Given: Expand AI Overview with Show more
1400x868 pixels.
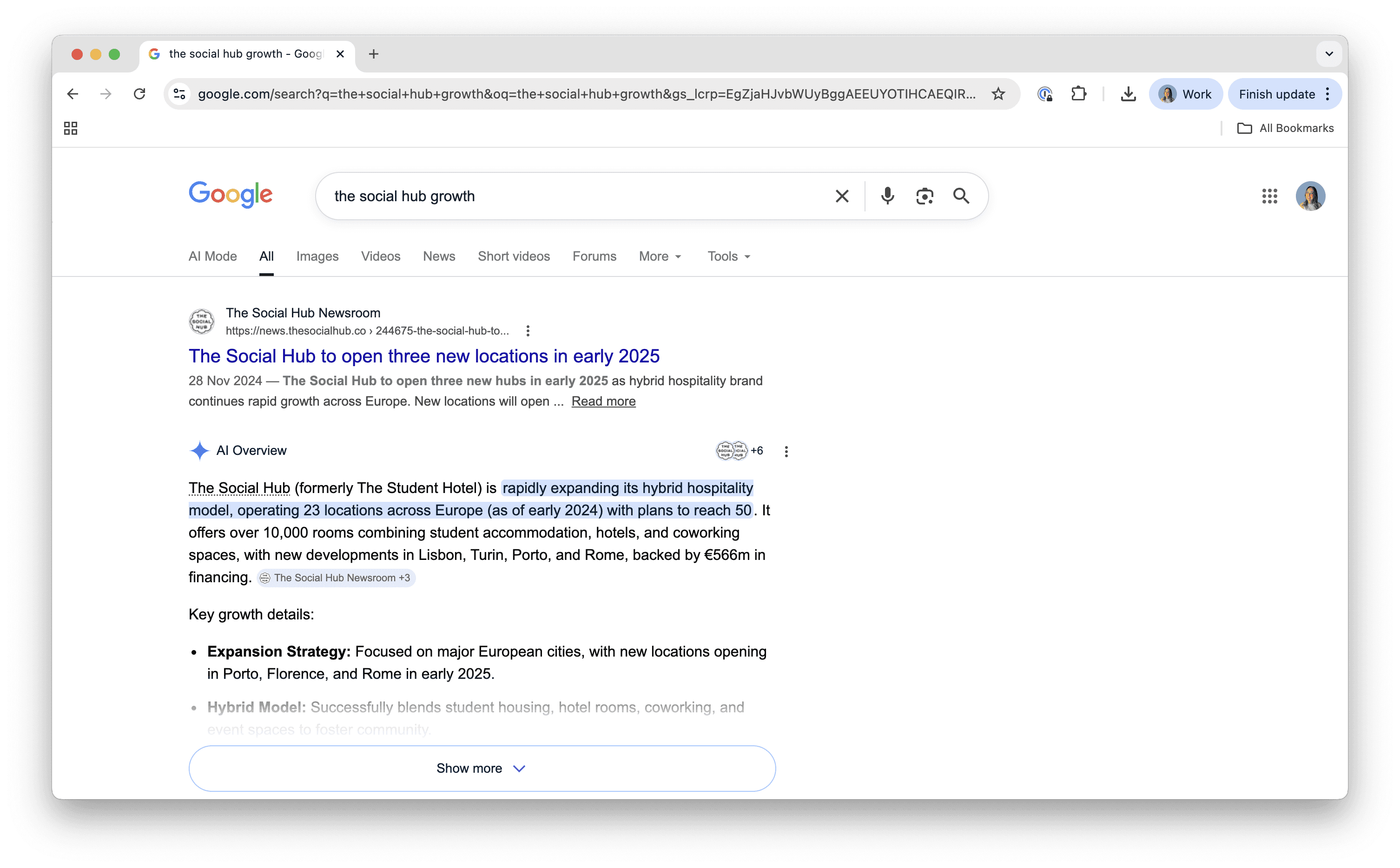Looking at the screenshot, I should click(482, 768).
